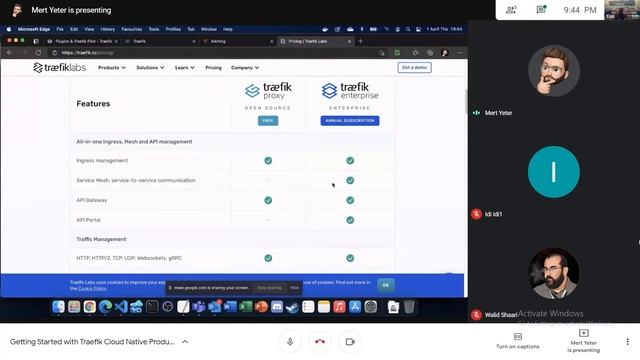Open Discord from the dock
Image resolution: width=640 pixels, height=360 pixels.
coord(277,307)
